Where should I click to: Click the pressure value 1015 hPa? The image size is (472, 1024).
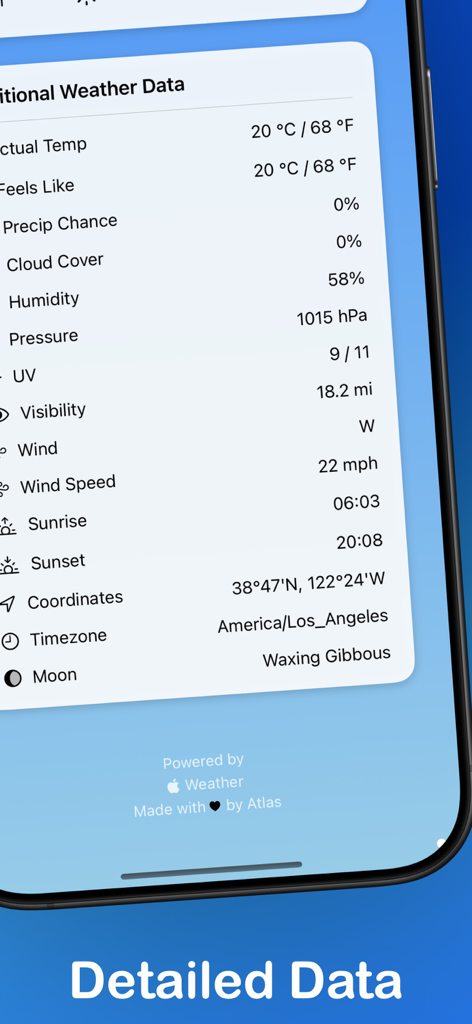pyautogui.click(x=332, y=317)
